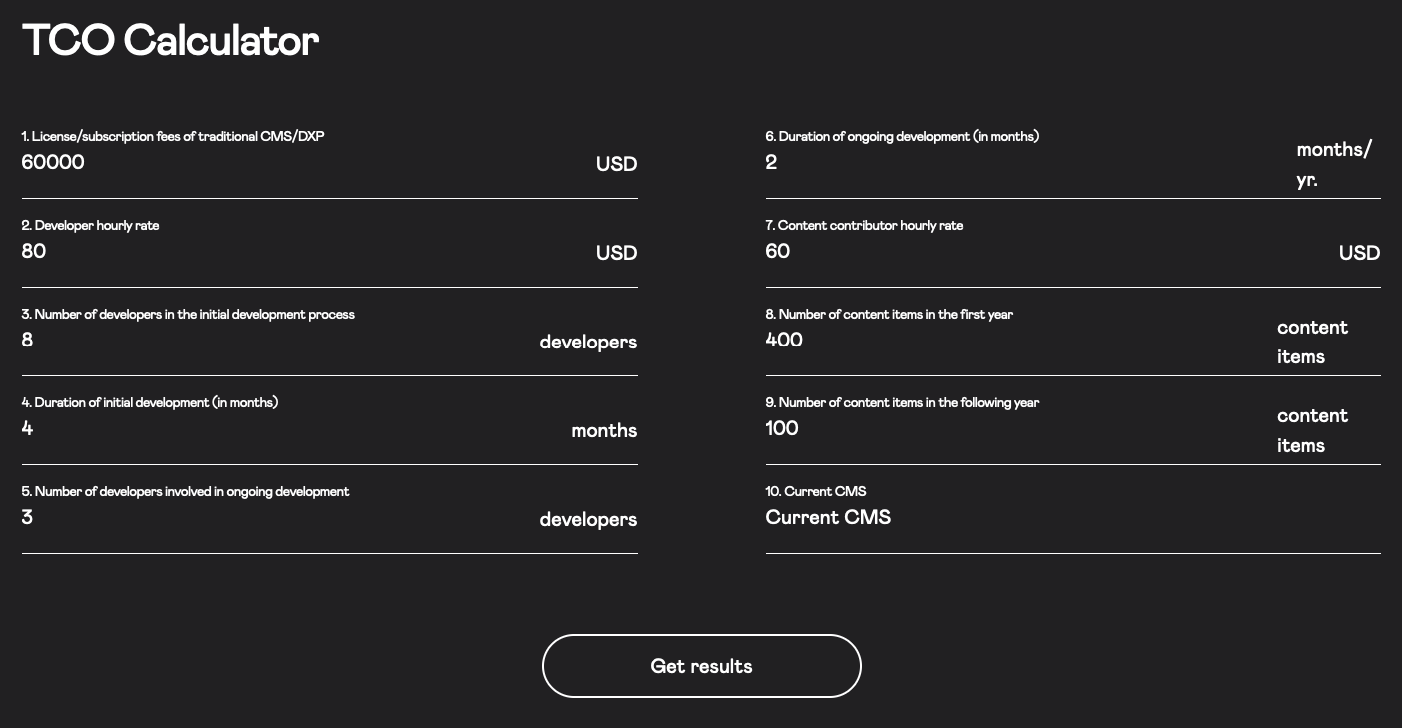Focus the ongoing development duration field showing 2

coord(1020,163)
